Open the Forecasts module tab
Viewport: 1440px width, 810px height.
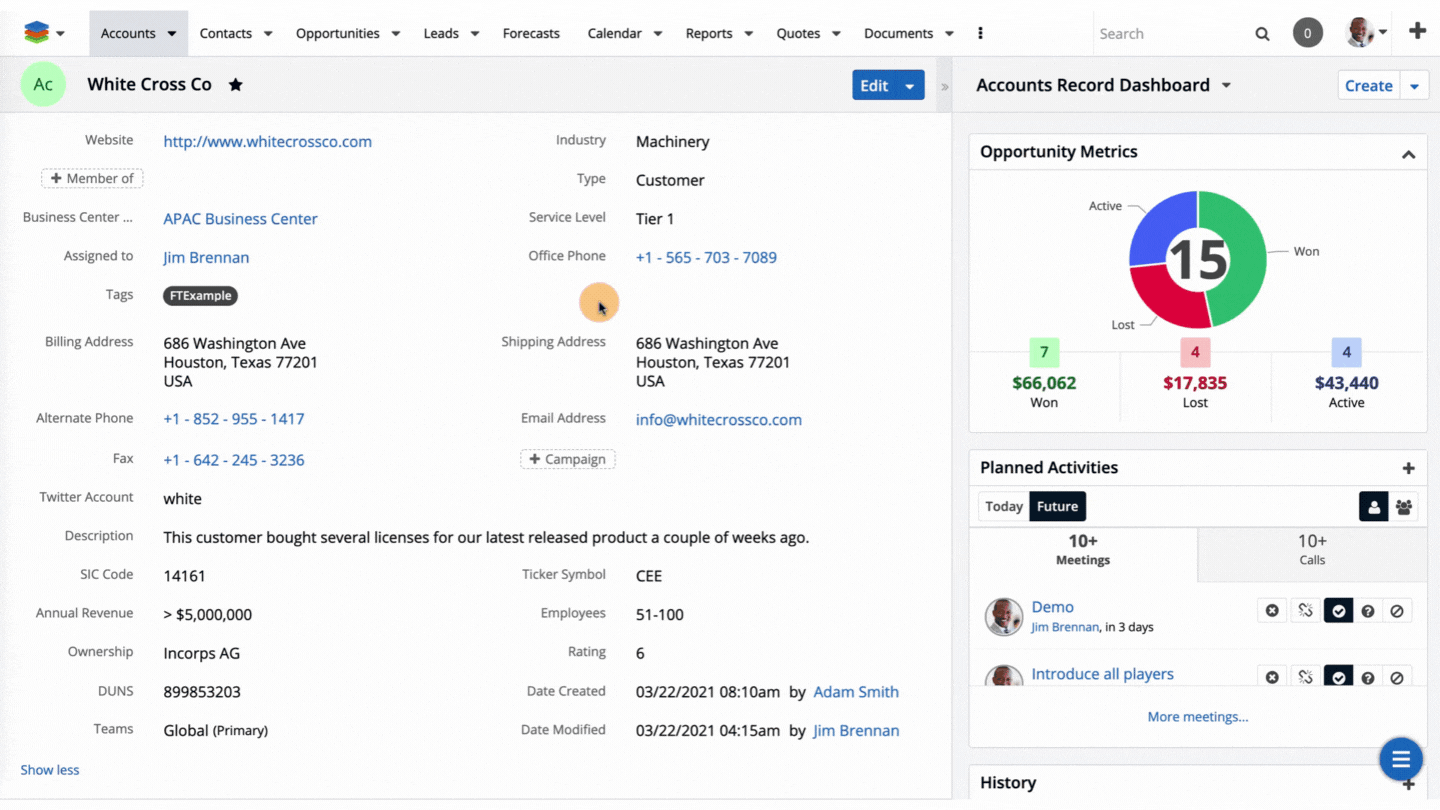click(x=531, y=33)
